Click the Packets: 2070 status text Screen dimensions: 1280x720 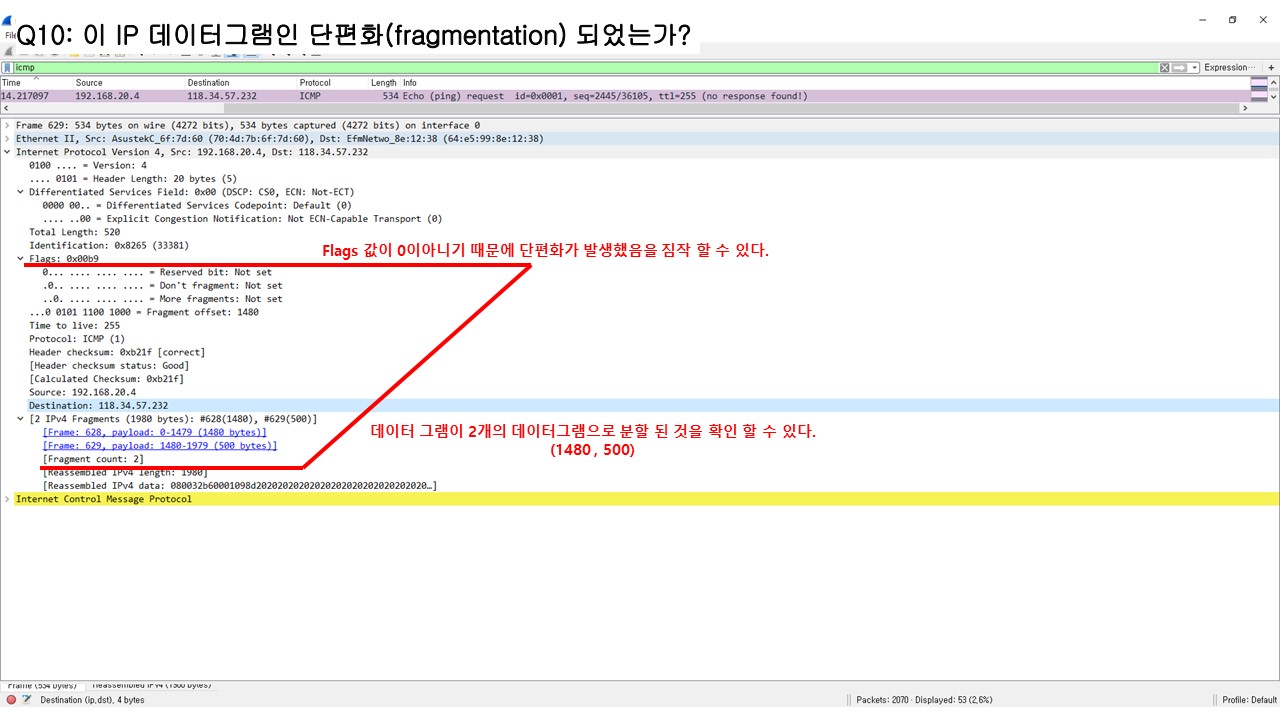tap(924, 700)
